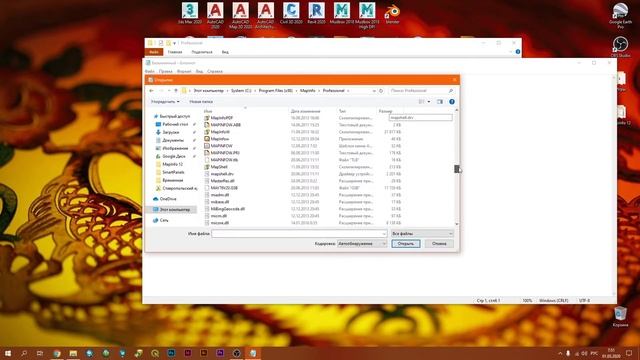The height and width of the screenshot is (360, 640).
Task: Open Notepad Файл menu
Action: (149, 71)
